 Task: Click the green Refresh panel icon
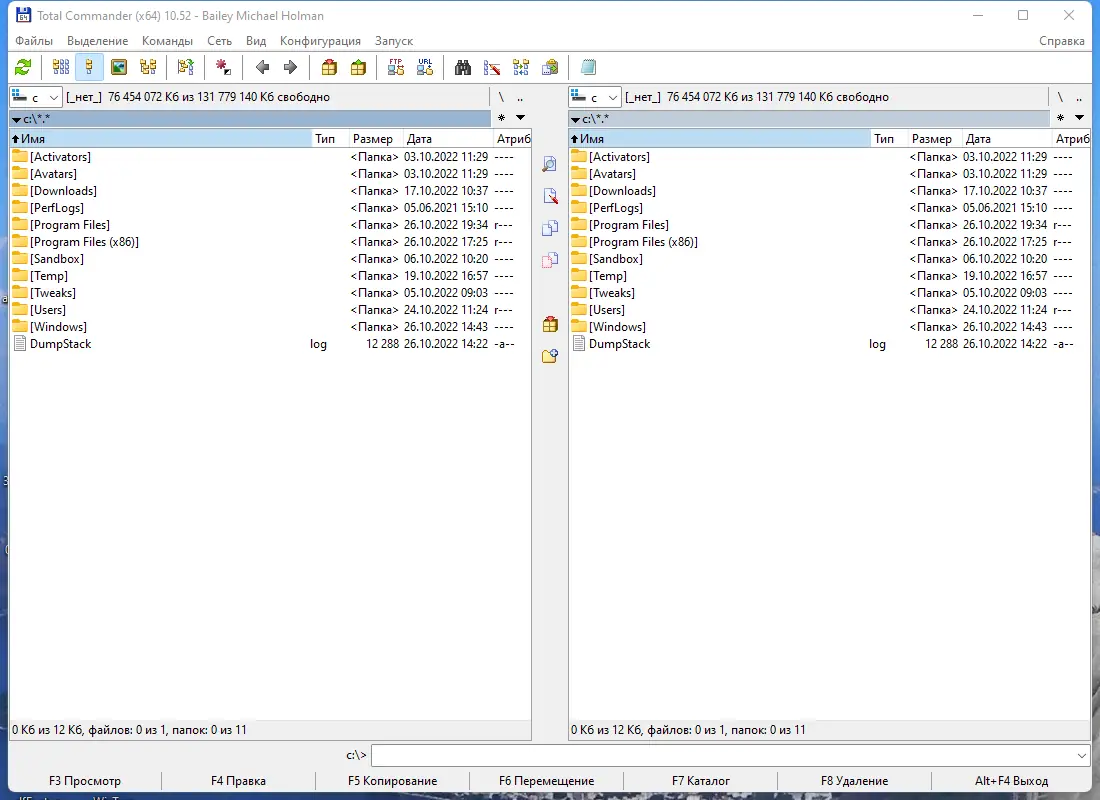pos(23,67)
